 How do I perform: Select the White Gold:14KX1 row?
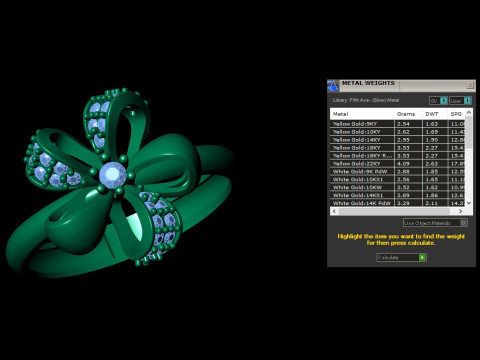point(398,195)
